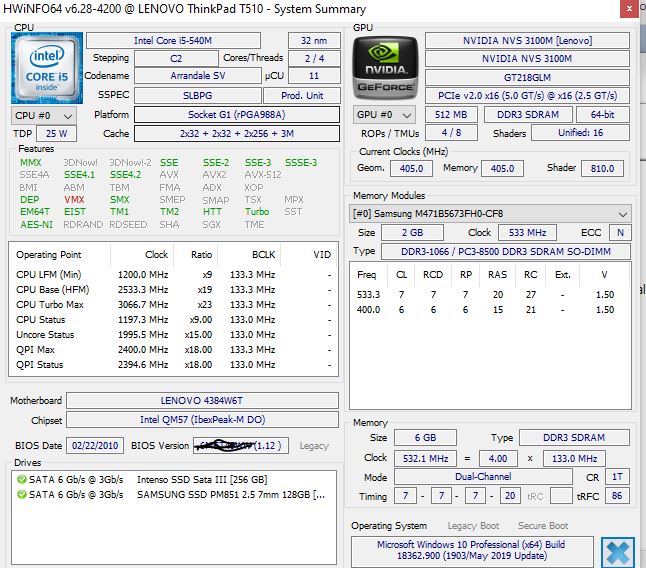The height and width of the screenshot is (568, 646).
Task: Click the Intel QM57 (IbexPeak-M DO) chipset field
Action: click(x=202, y=420)
